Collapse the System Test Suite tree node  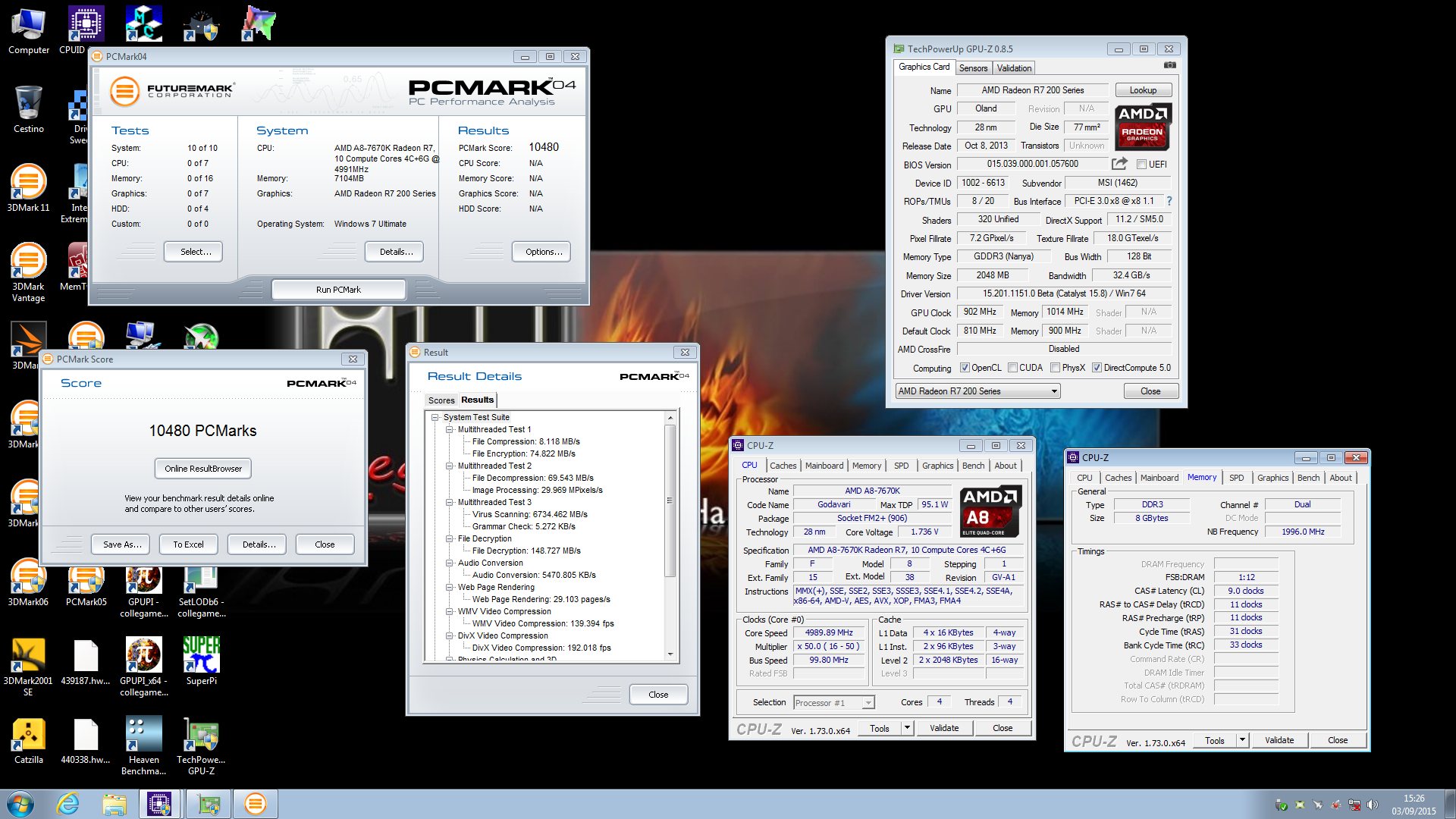435,417
